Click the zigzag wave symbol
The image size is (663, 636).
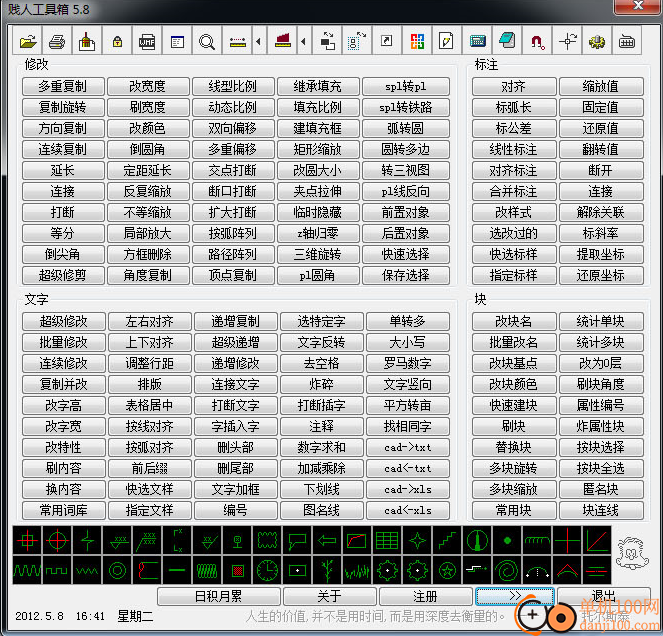(88, 570)
